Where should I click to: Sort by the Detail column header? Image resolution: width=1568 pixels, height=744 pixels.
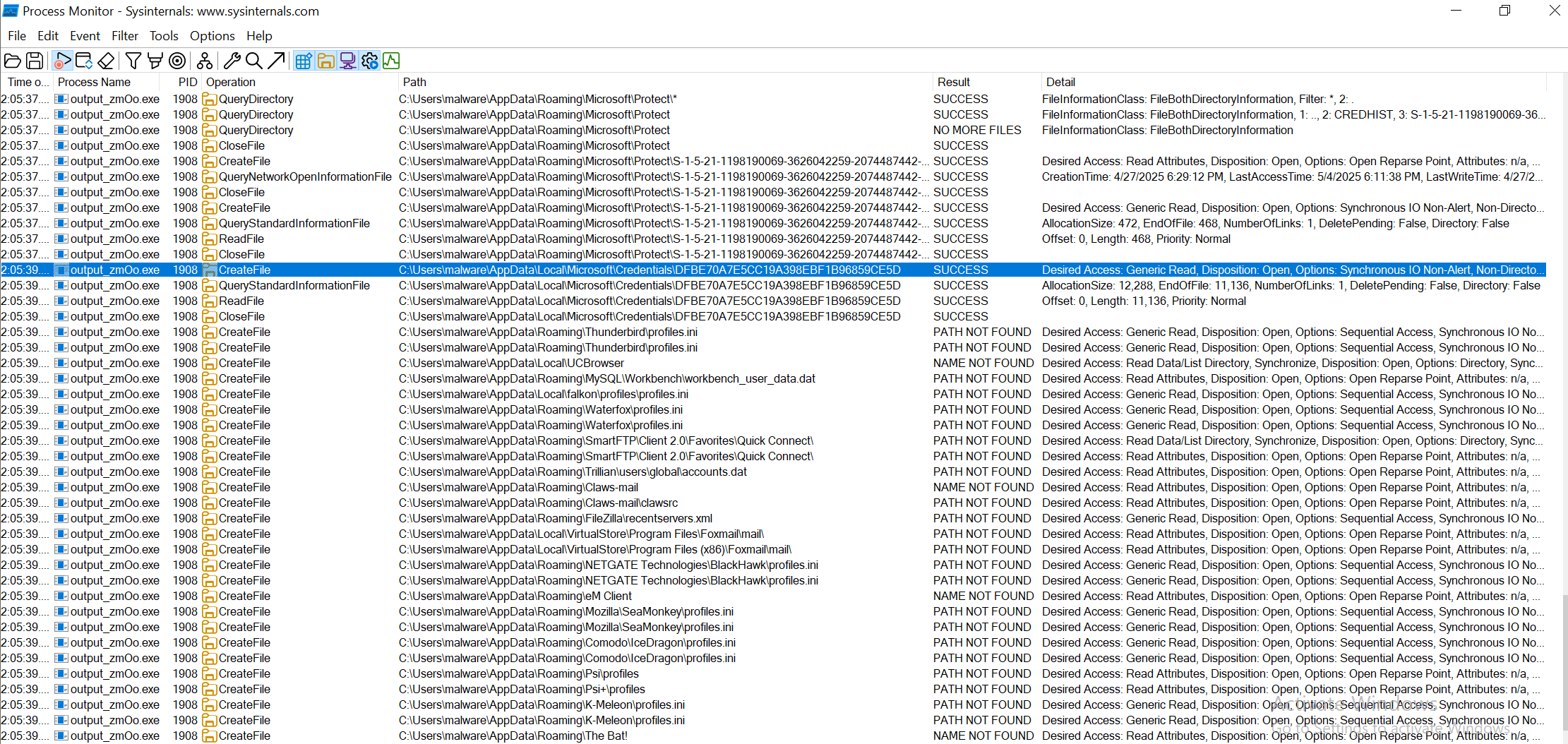(1293, 82)
